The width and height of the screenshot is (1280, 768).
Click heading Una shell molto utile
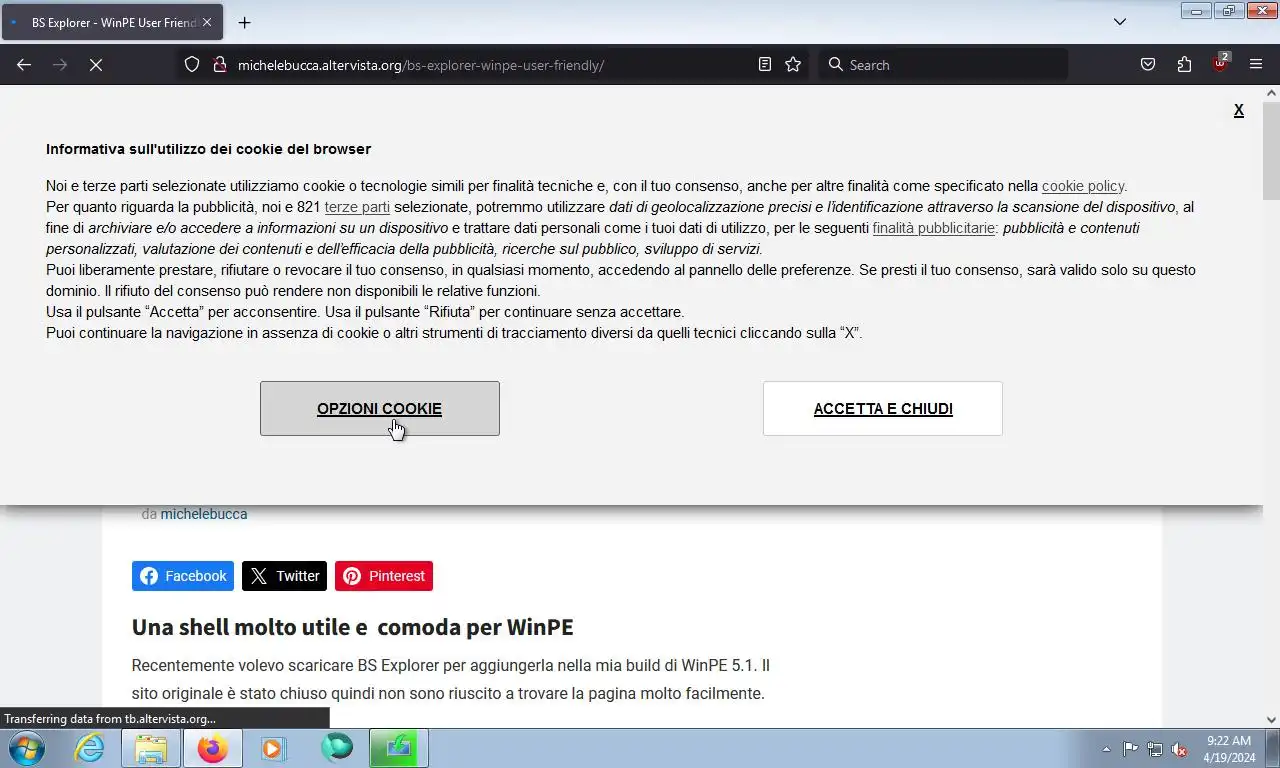coord(352,627)
